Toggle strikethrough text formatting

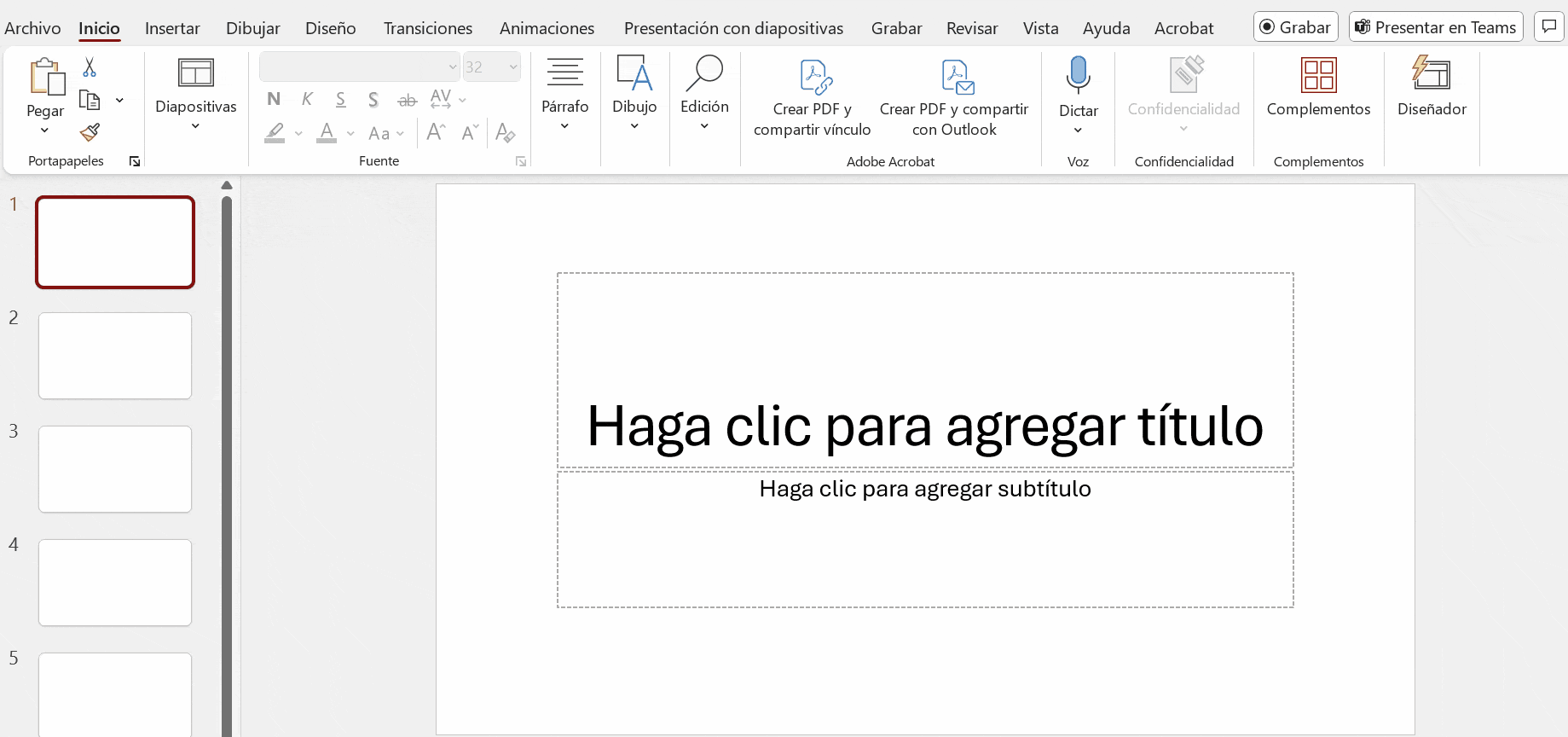(x=407, y=101)
